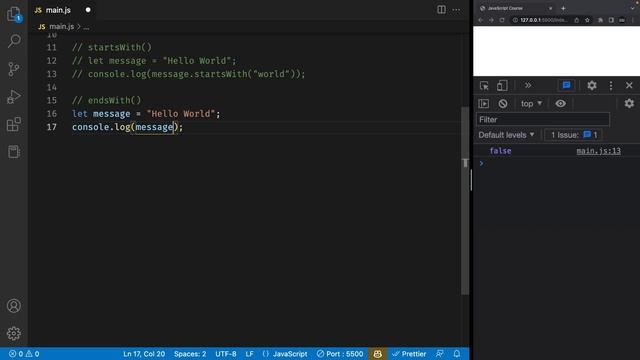This screenshot has width=640, height=360.
Task: Click the errors and warnings count
Action: point(24,354)
